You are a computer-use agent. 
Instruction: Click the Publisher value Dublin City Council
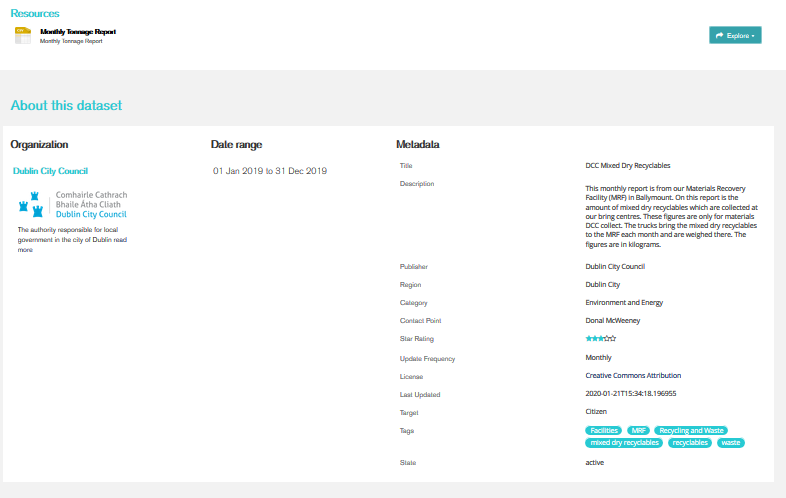click(x=615, y=267)
